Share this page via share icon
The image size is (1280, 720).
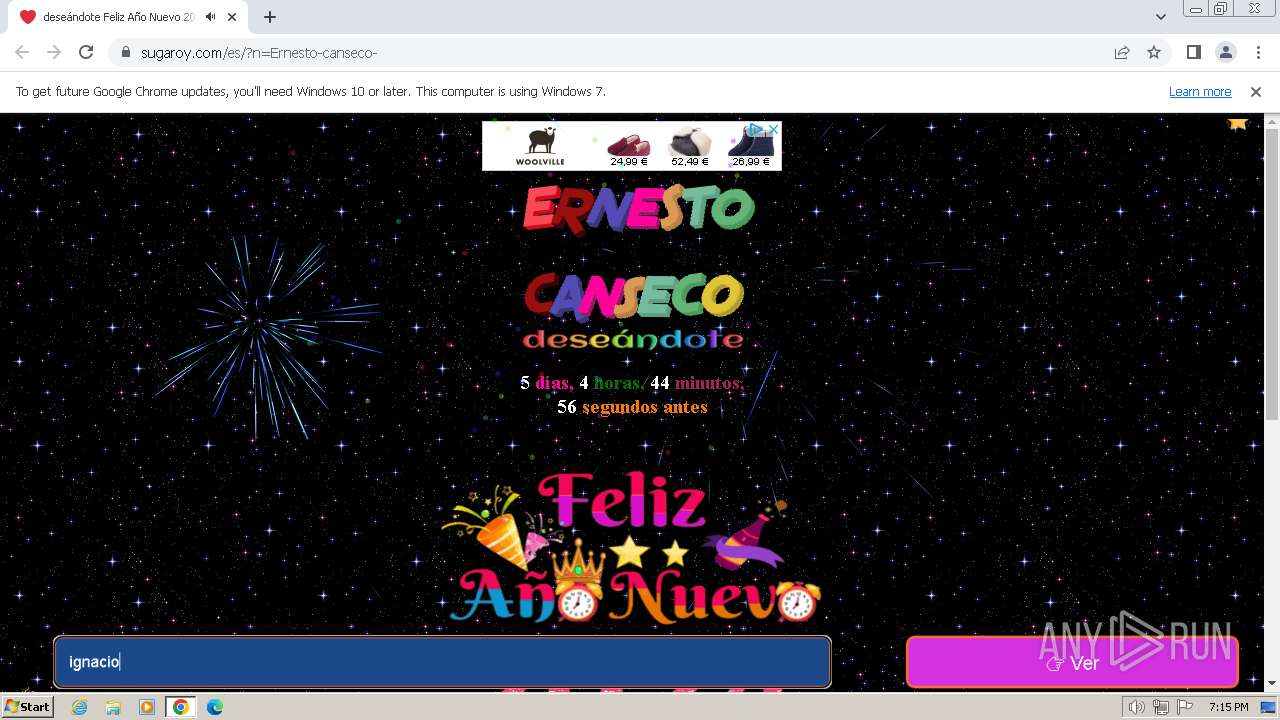[1122, 52]
